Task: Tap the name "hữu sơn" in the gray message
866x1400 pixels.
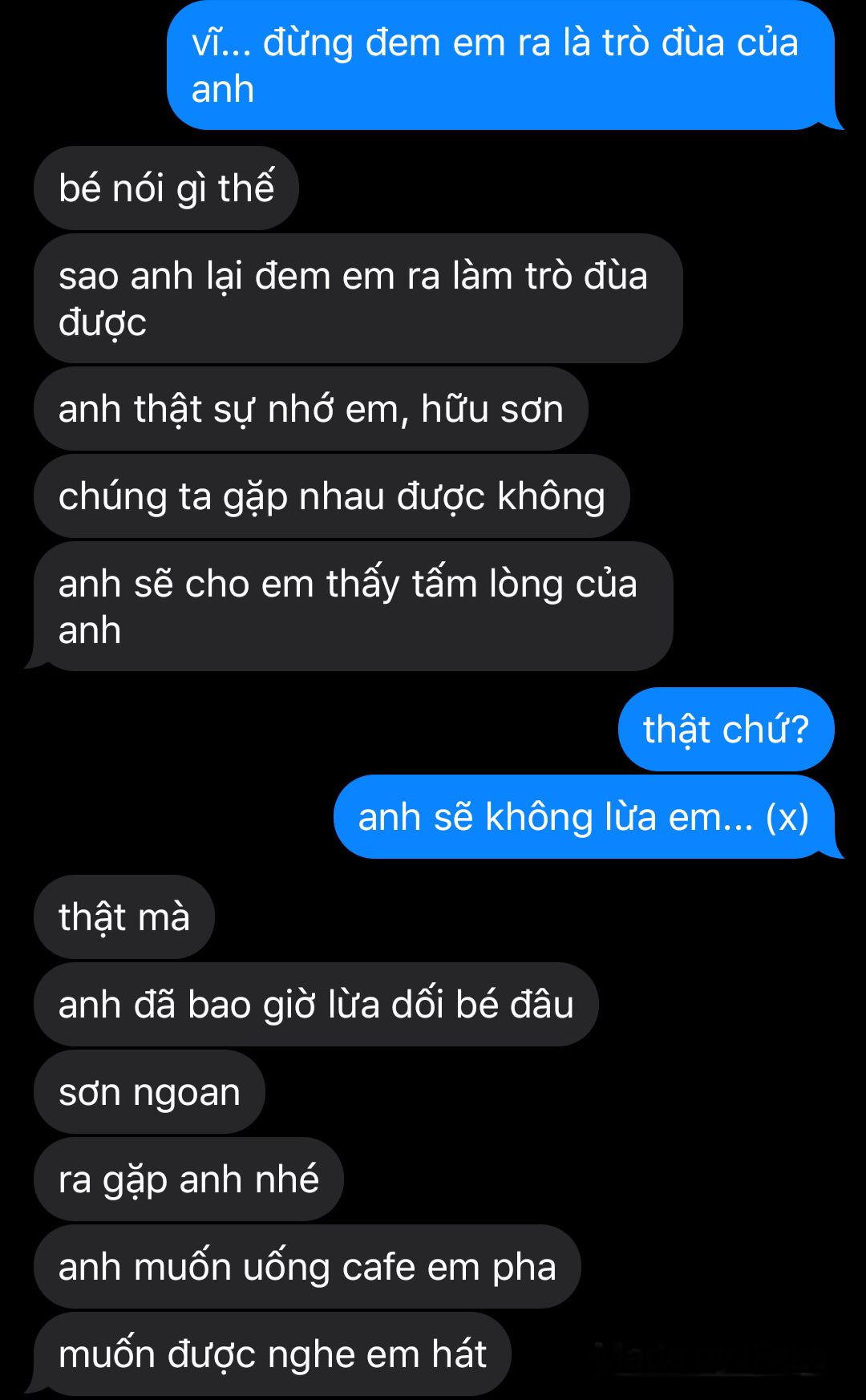Action: [x=492, y=409]
